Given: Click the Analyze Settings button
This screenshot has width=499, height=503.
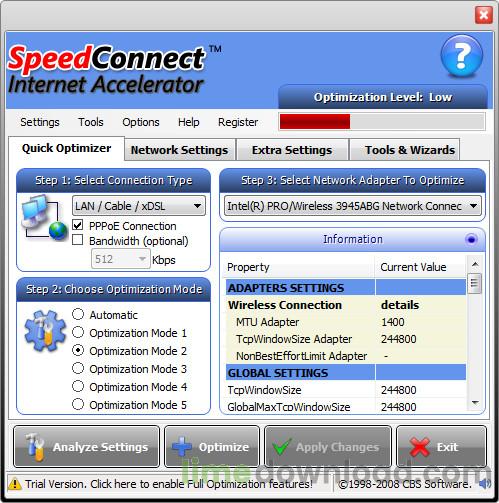Looking at the screenshot, I should coord(86,447).
